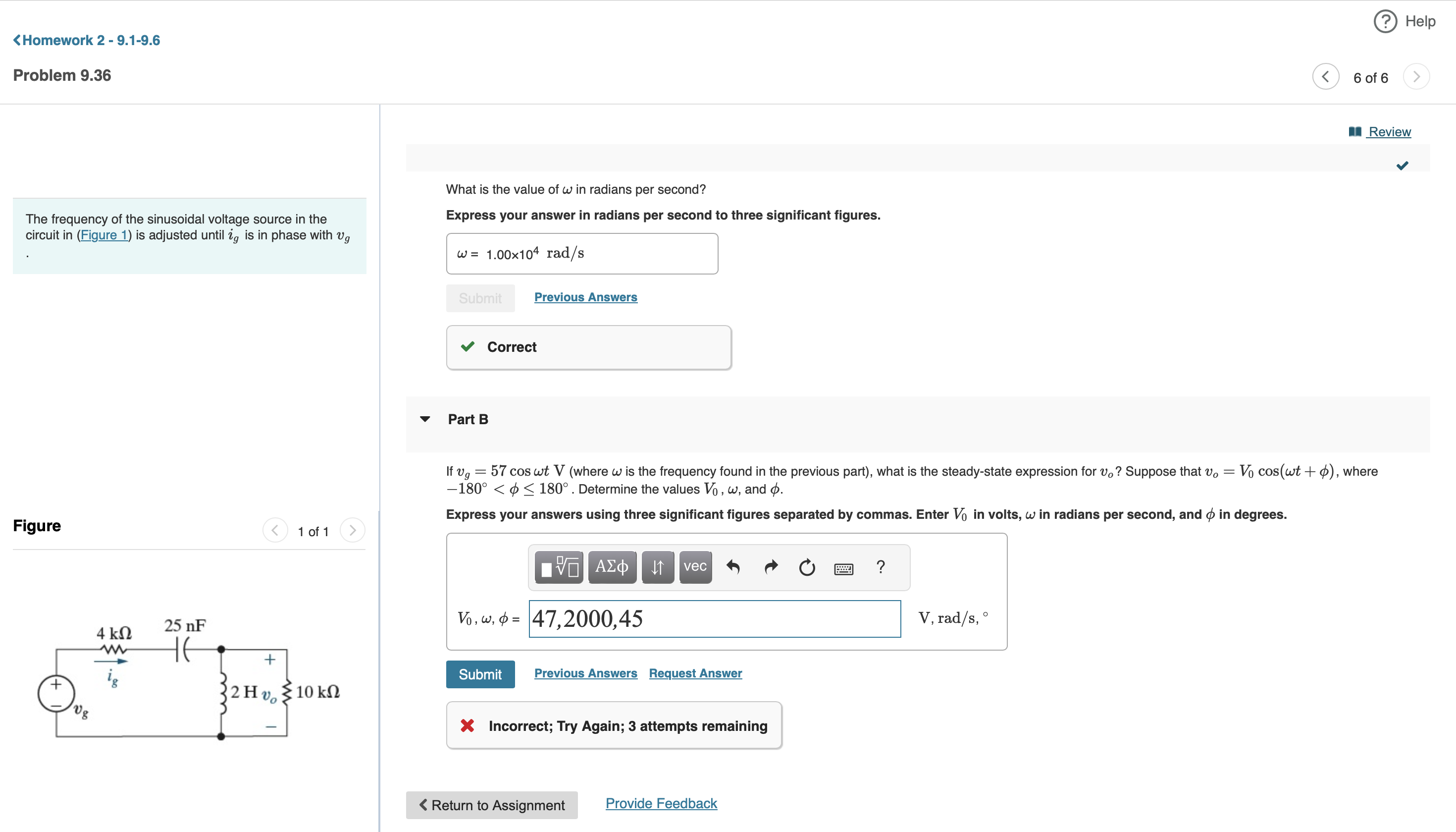Click the green Correct feedback box
The width and height of the screenshot is (1456, 832).
589,347
